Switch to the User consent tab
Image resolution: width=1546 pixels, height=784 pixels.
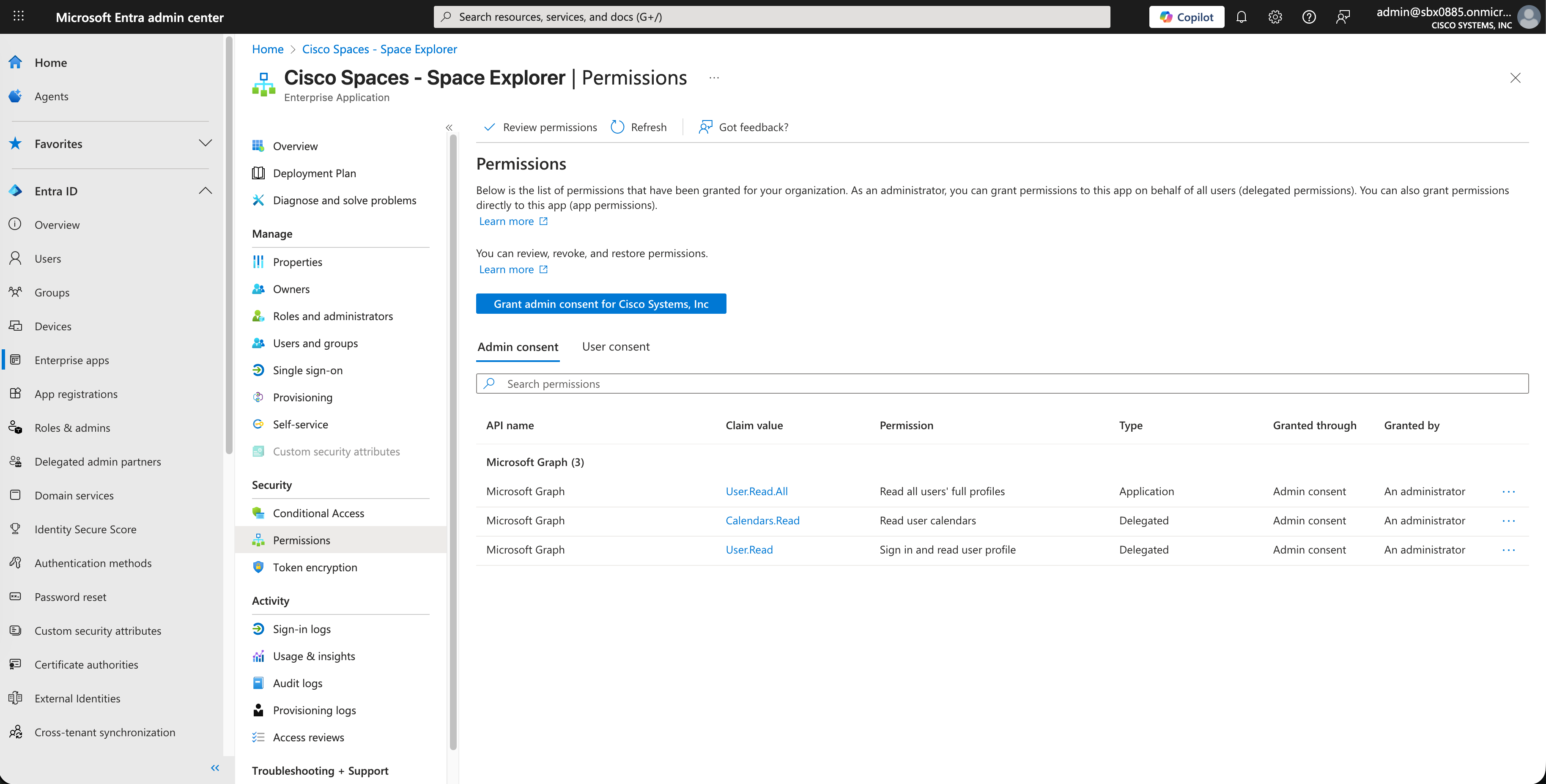(616, 346)
